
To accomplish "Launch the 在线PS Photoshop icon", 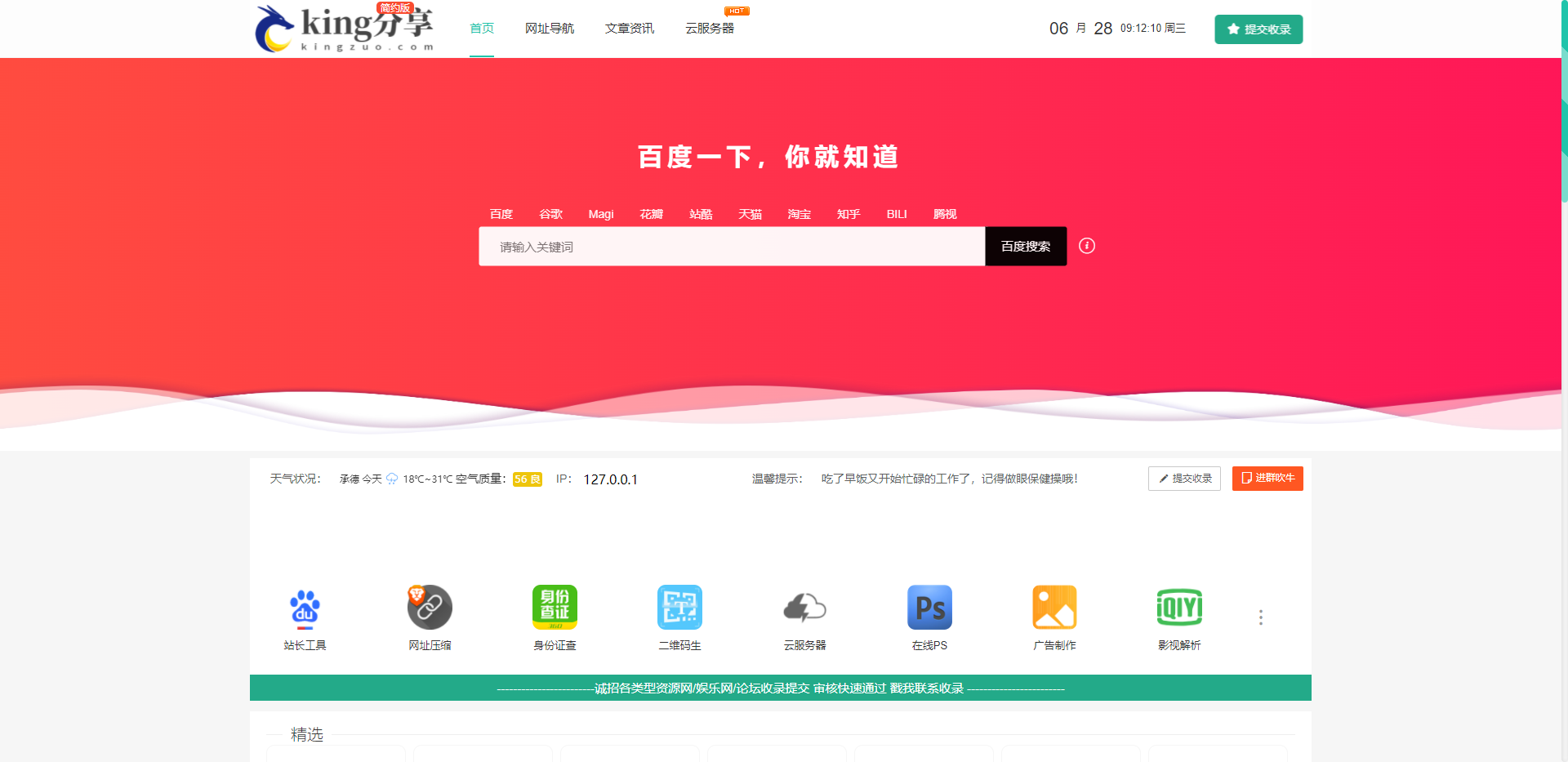I will [929, 608].
